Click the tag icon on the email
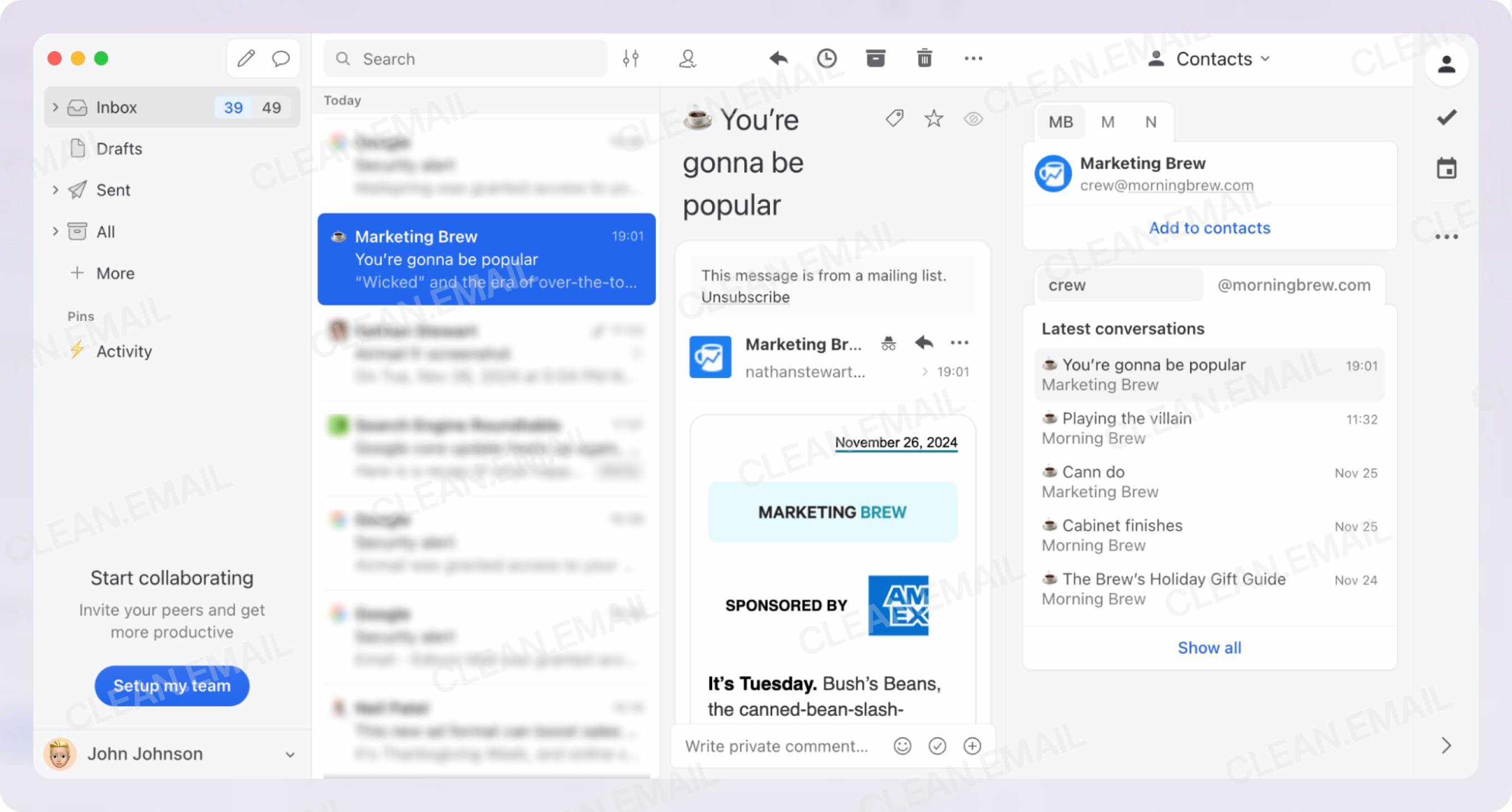This screenshot has height=812, width=1512. (893, 119)
